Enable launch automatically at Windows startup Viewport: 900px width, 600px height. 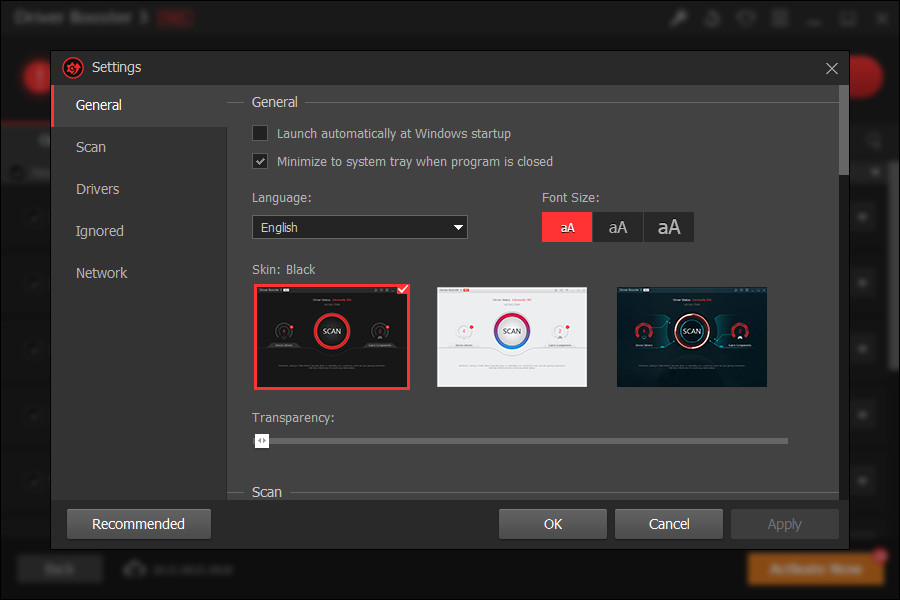coord(260,133)
